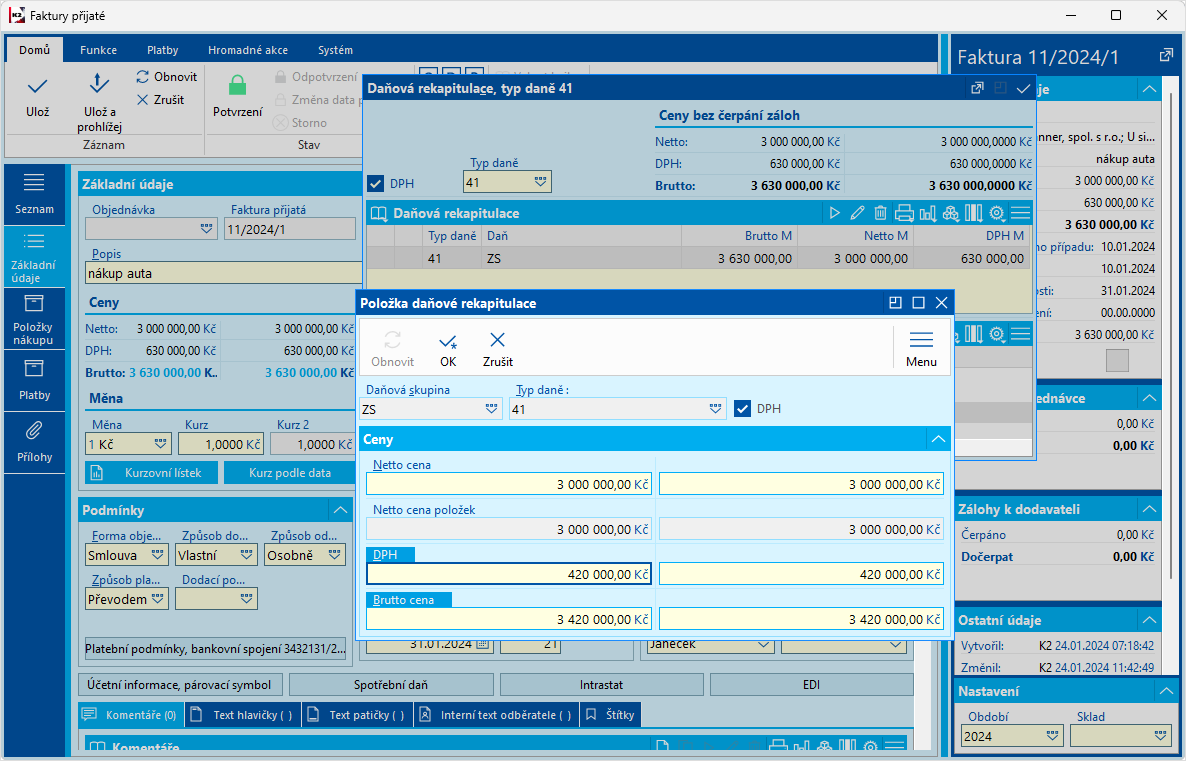Open Daňová skupina dropdown showing ZS
The width and height of the screenshot is (1186, 761).
(x=492, y=409)
